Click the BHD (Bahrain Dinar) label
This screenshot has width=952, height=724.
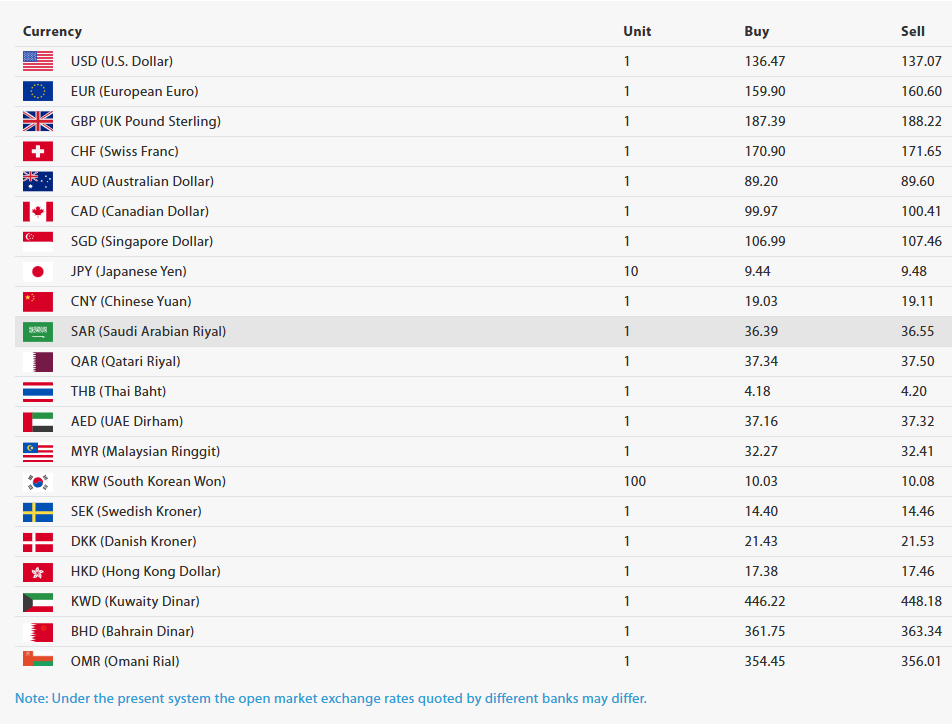coord(132,632)
